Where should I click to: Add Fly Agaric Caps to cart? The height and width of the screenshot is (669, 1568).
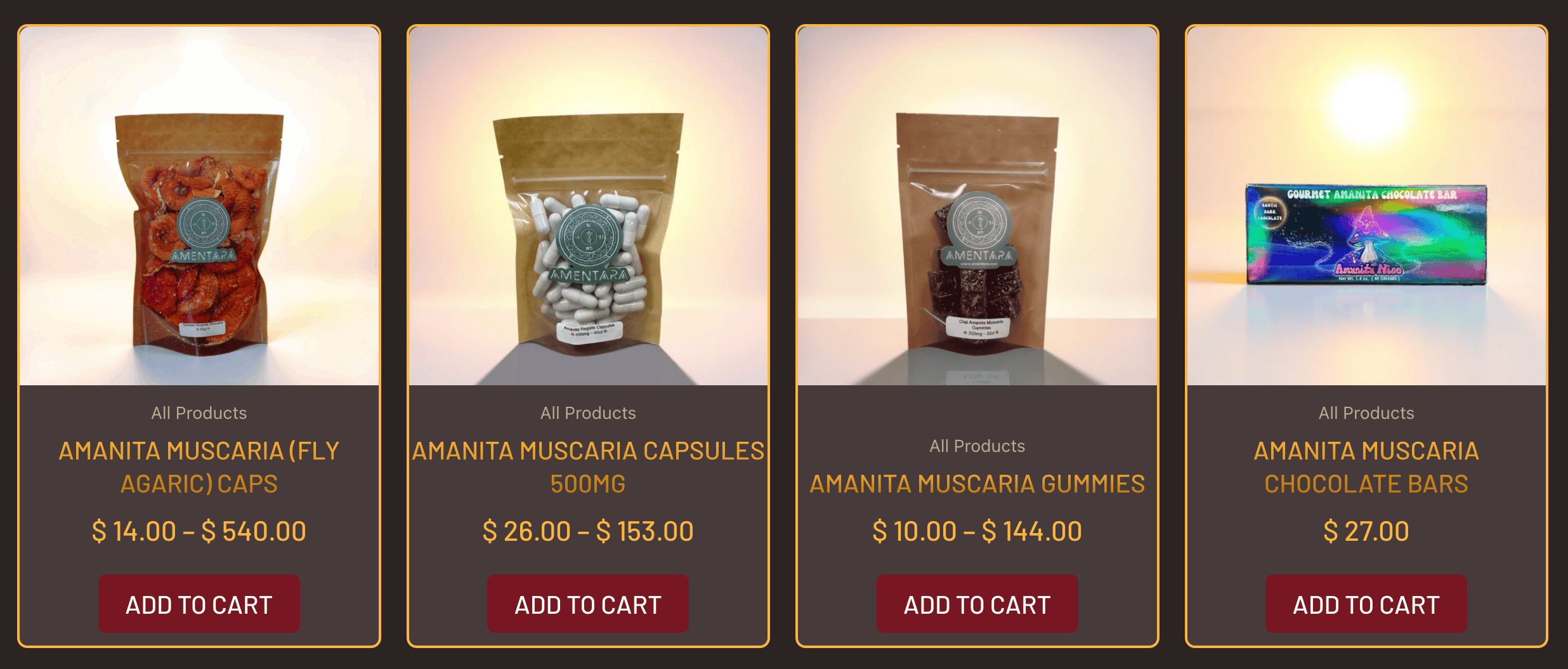(x=199, y=604)
